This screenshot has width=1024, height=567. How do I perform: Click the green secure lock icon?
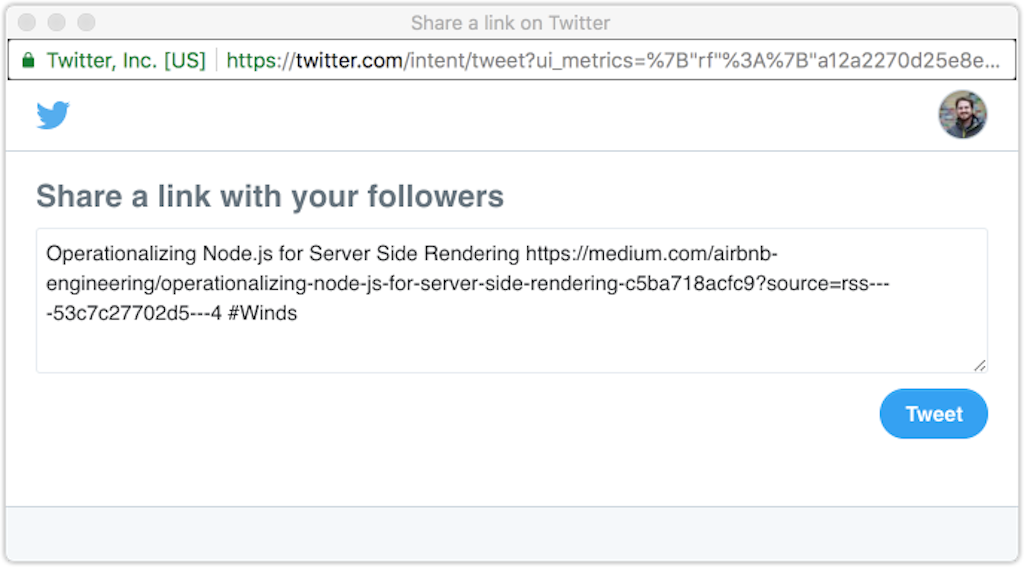pyautogui.click(x=28, y=60)
